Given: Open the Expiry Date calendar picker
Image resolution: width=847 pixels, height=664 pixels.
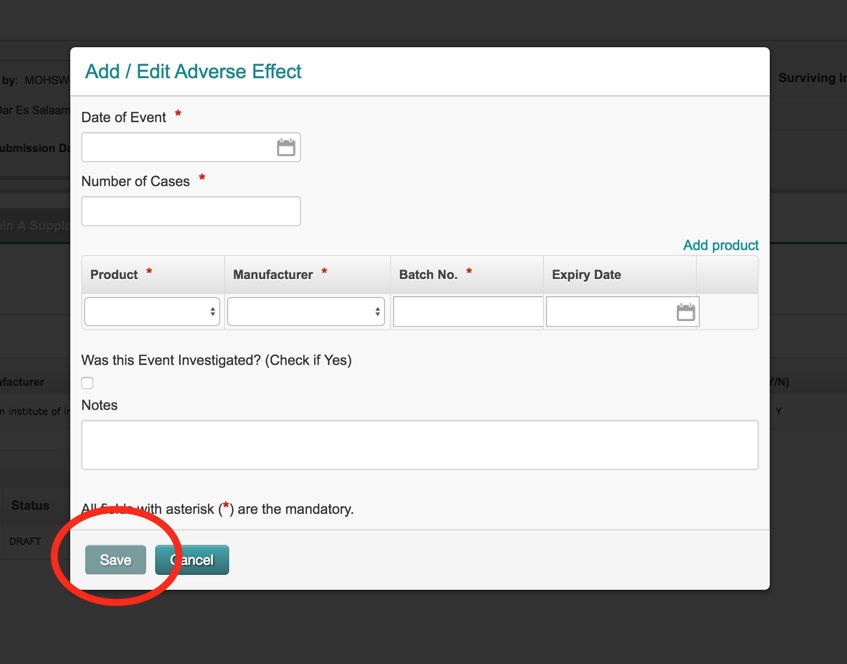Looking at the screenshot, I should click(x=685, y=312).
